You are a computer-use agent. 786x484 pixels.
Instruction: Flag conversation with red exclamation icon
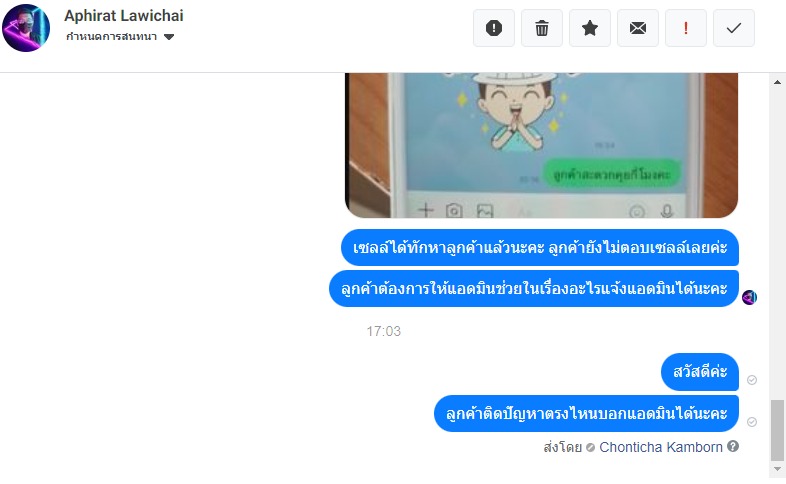pyautogui.click(x=686, y=28)
